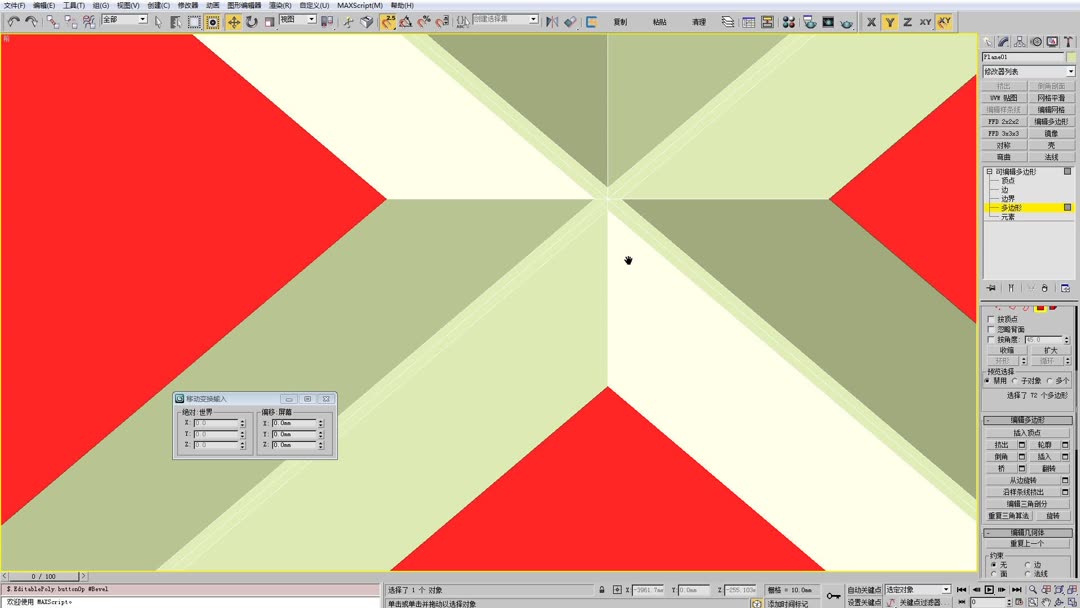
Task: Select the 顶点 level in the modifier stack
Action: (1008, 181)
